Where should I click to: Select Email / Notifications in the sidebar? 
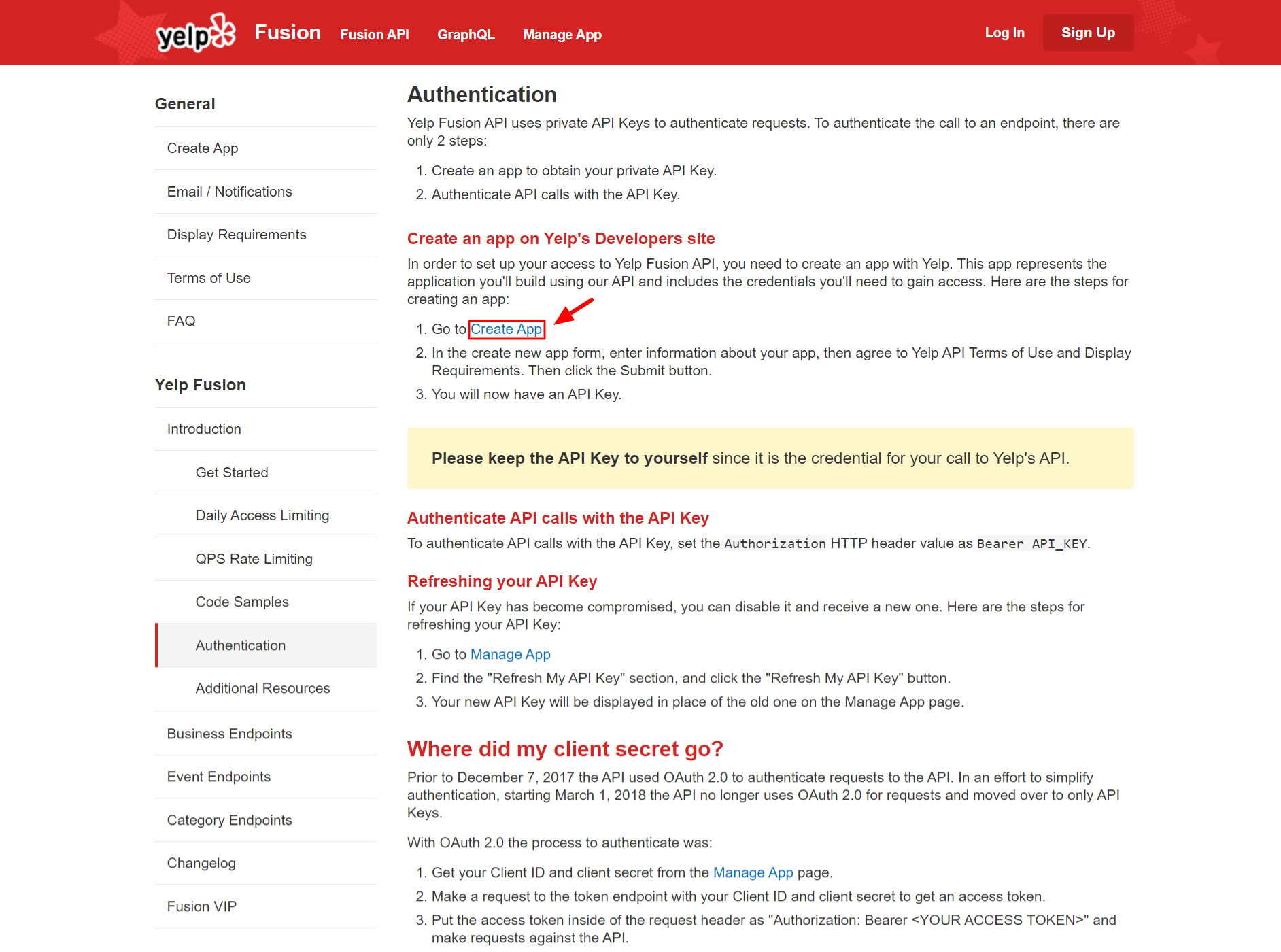coord(266,192)
